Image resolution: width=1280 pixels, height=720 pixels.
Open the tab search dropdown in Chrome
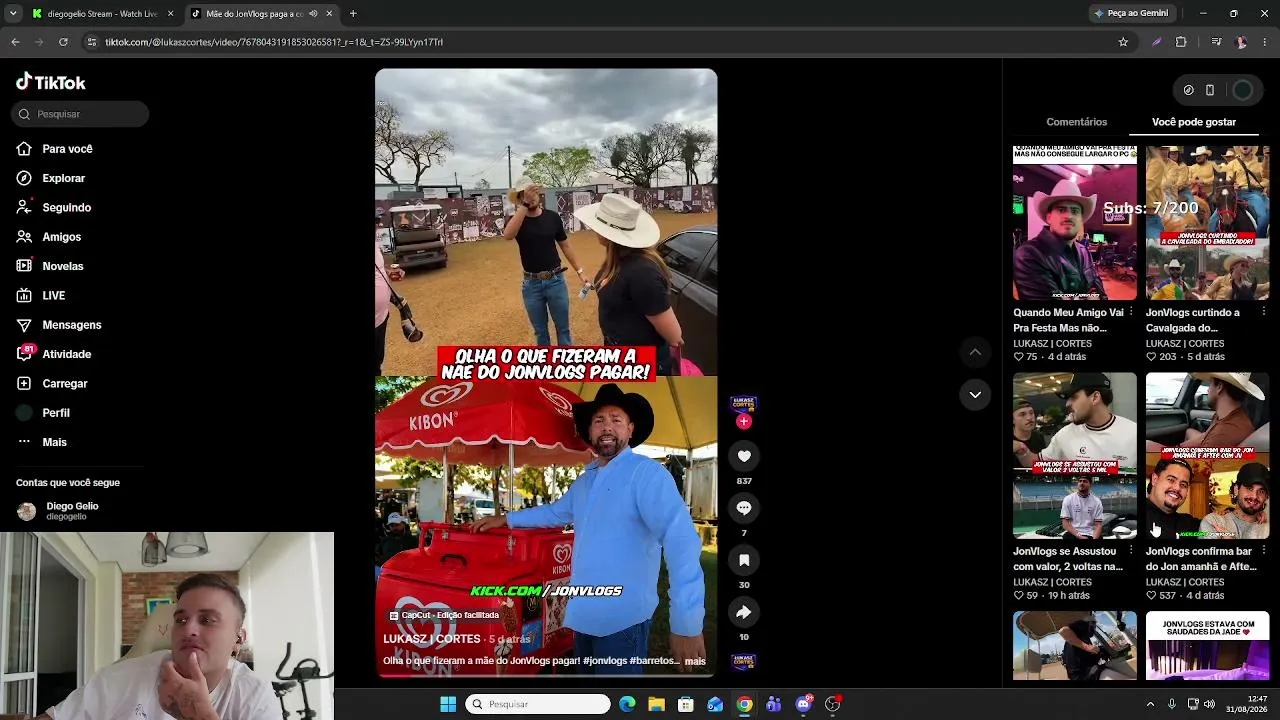coord(13,14)
